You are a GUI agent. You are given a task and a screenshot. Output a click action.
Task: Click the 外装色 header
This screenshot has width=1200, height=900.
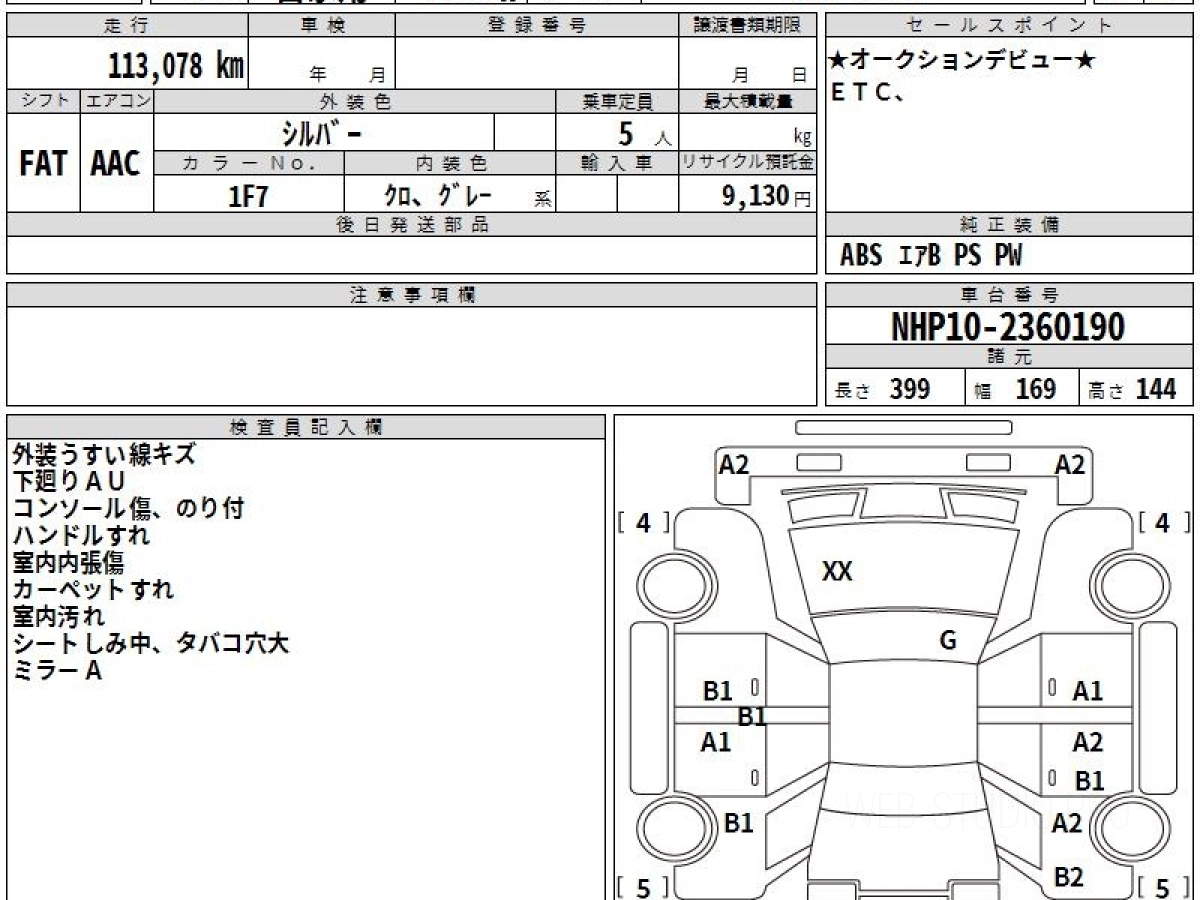pos(355,101)
